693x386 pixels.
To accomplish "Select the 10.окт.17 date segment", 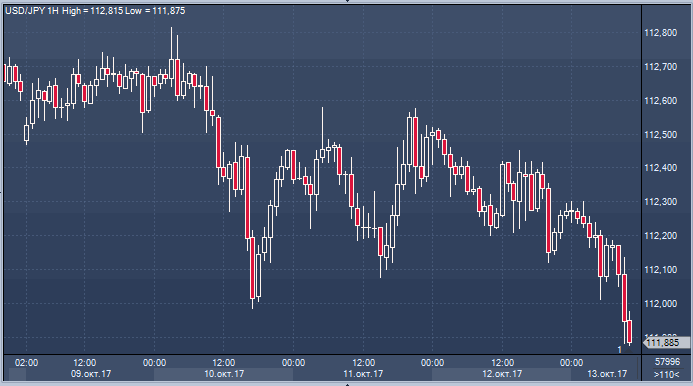I will click(x=223, y=374).
